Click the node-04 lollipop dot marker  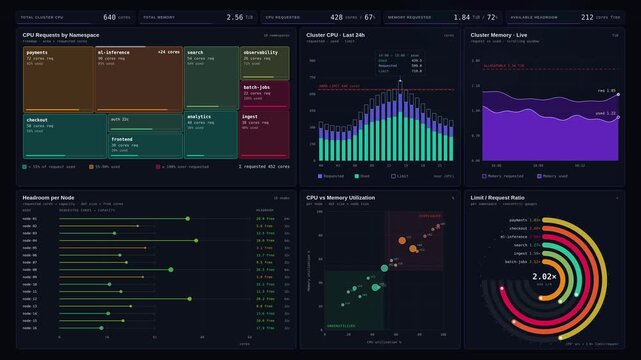pos(196,241)
